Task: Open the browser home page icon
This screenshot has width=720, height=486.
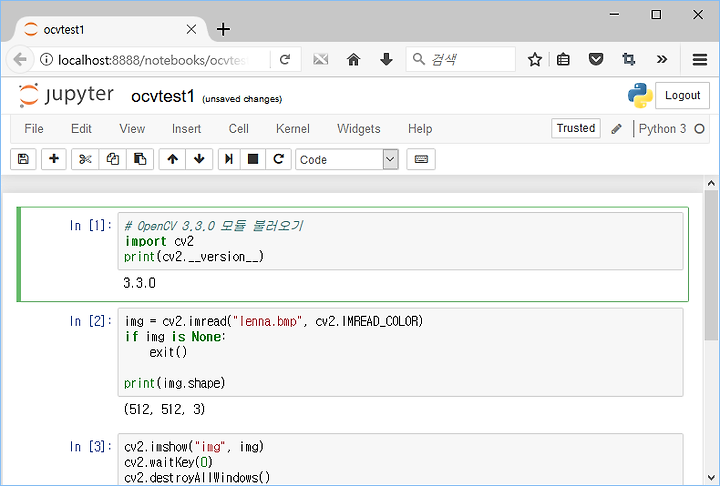Action: (353, 59)
